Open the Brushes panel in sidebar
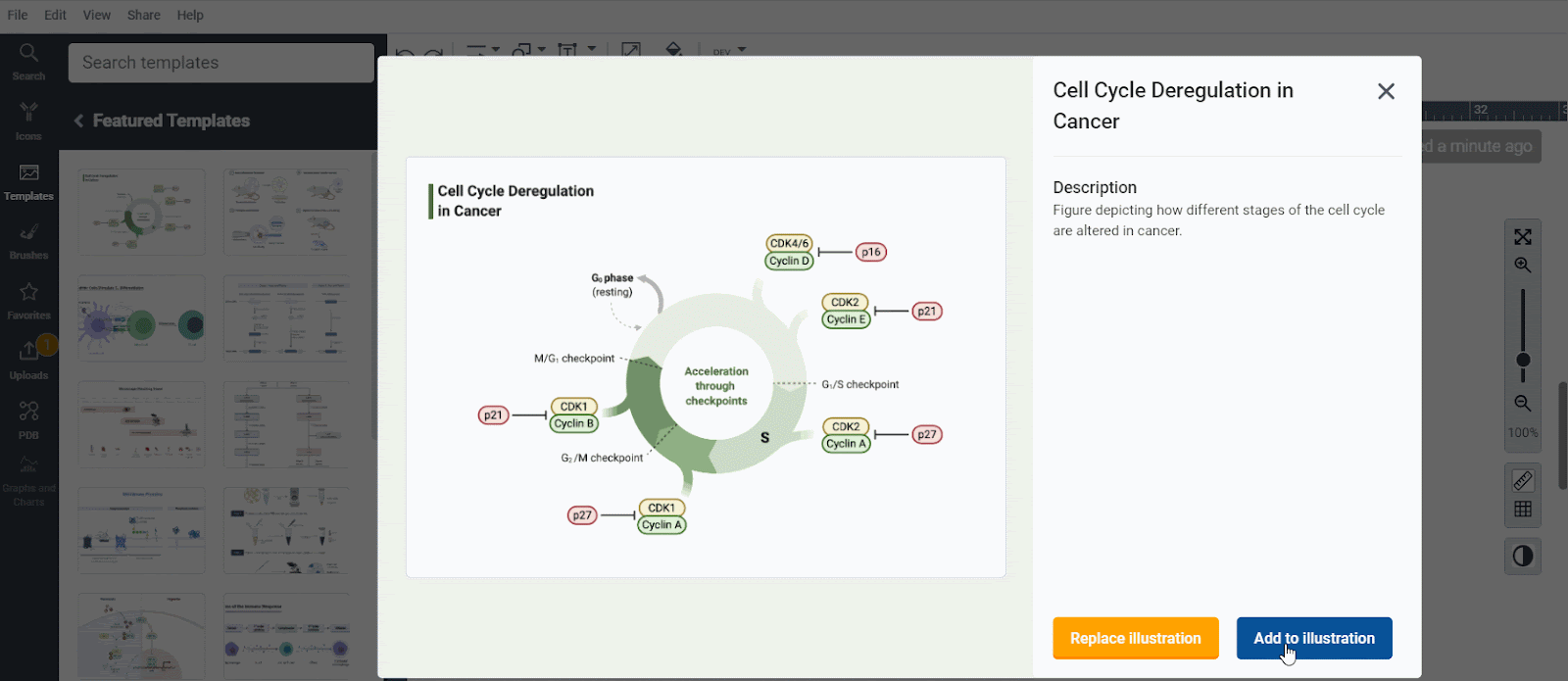 (28, 240)
